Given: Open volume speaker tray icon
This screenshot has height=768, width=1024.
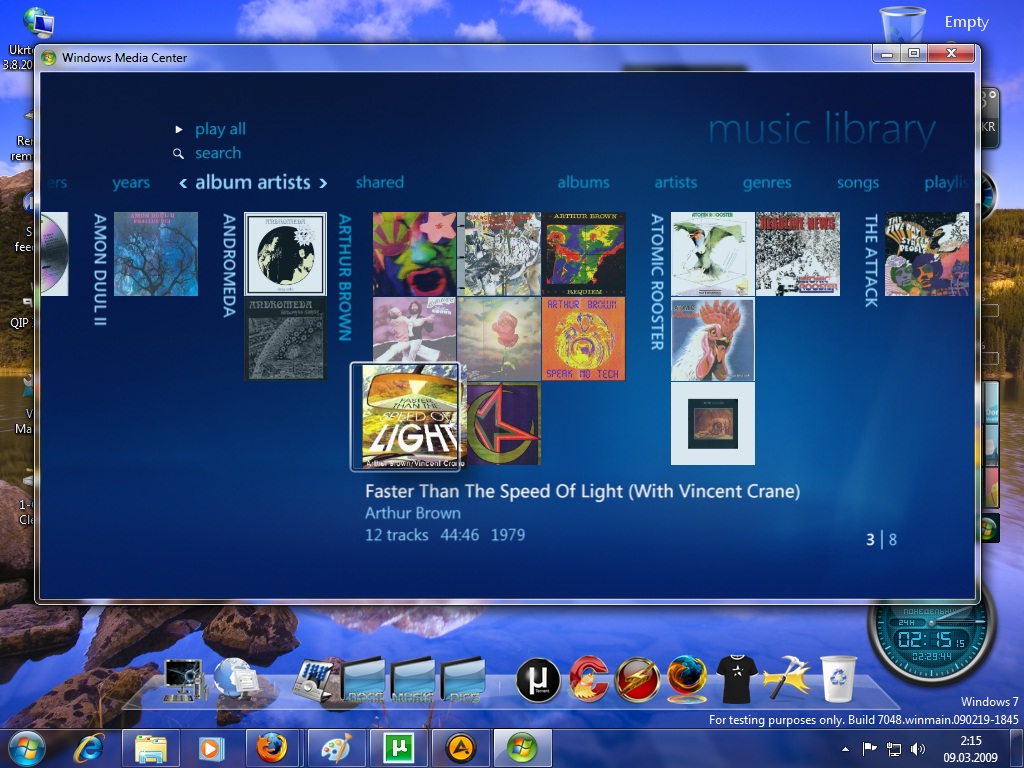Looking at the screenshot, I should click(918, 749).
